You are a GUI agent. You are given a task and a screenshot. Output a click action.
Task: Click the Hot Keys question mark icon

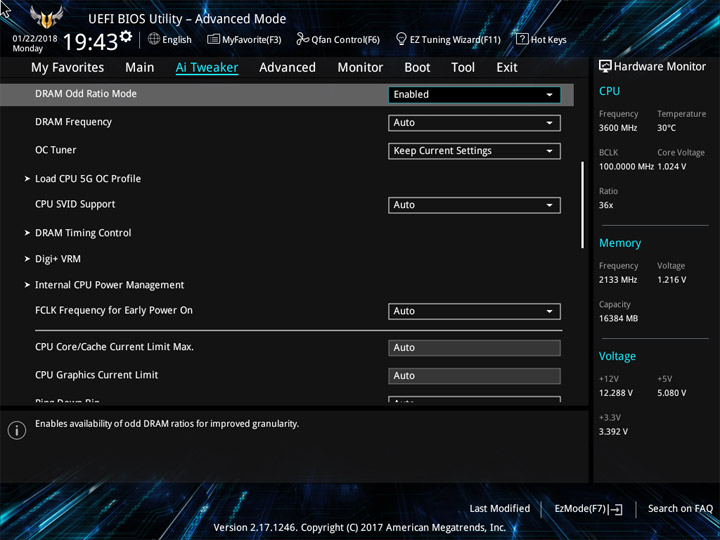522,39
